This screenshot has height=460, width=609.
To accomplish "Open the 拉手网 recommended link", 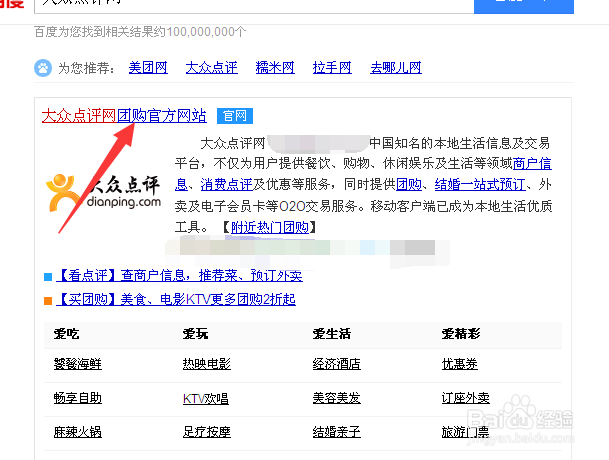I will point(332,68).
